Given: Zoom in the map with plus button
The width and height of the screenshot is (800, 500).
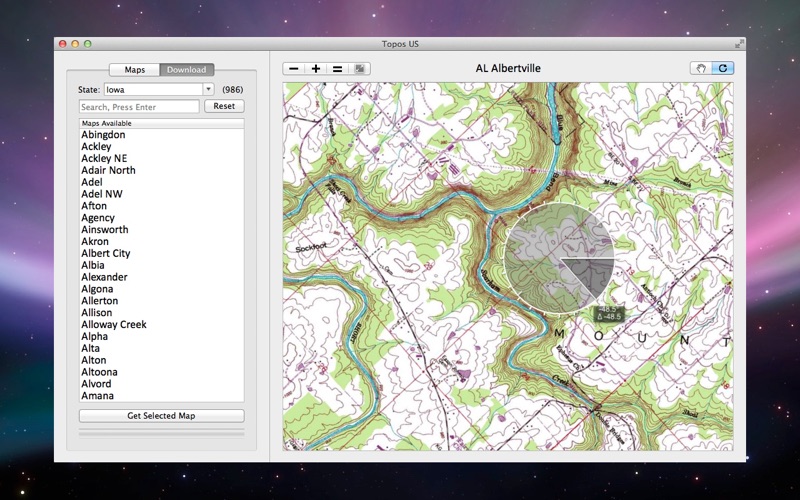Looking at the screenshot, I should [x=316, y=69].
